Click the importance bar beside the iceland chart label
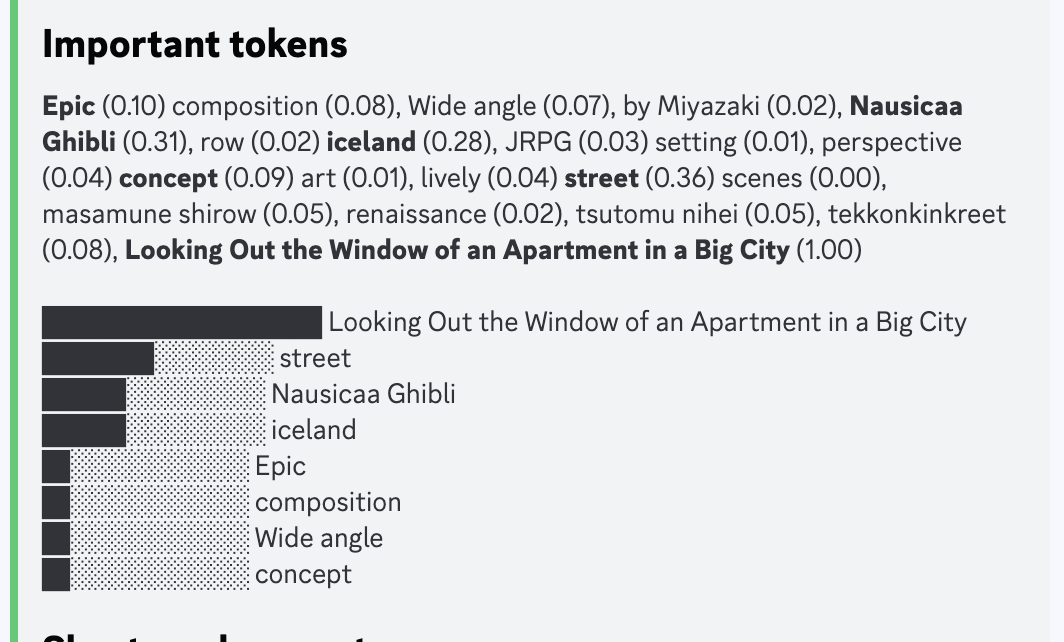Screen dimensions: 1064x642 84,430
